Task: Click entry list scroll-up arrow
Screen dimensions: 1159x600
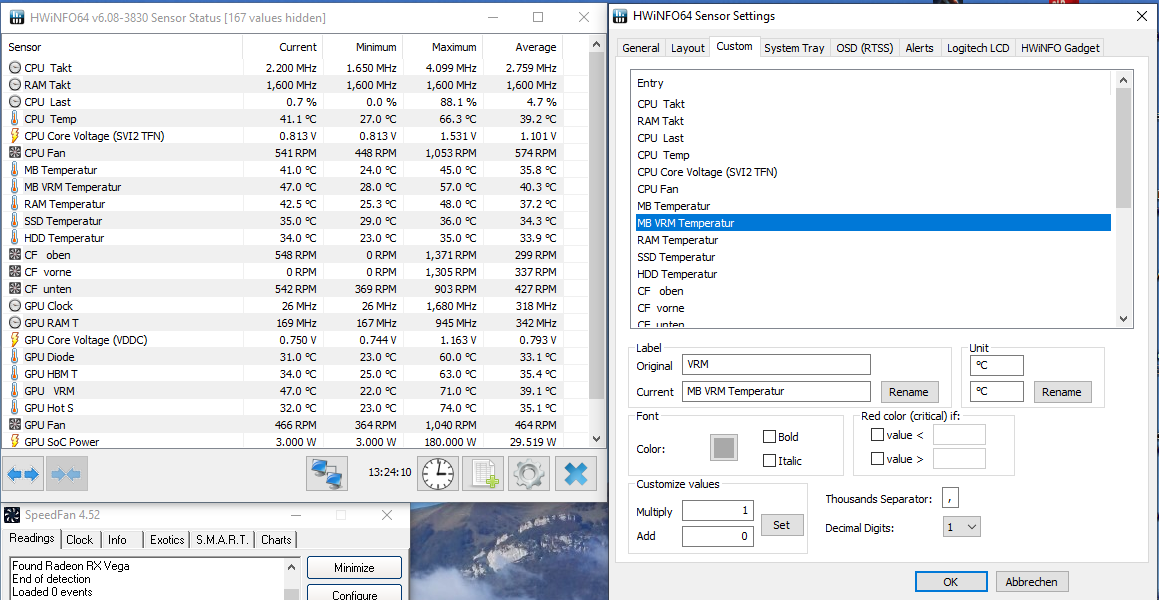Action: [x=1124, y=79]
